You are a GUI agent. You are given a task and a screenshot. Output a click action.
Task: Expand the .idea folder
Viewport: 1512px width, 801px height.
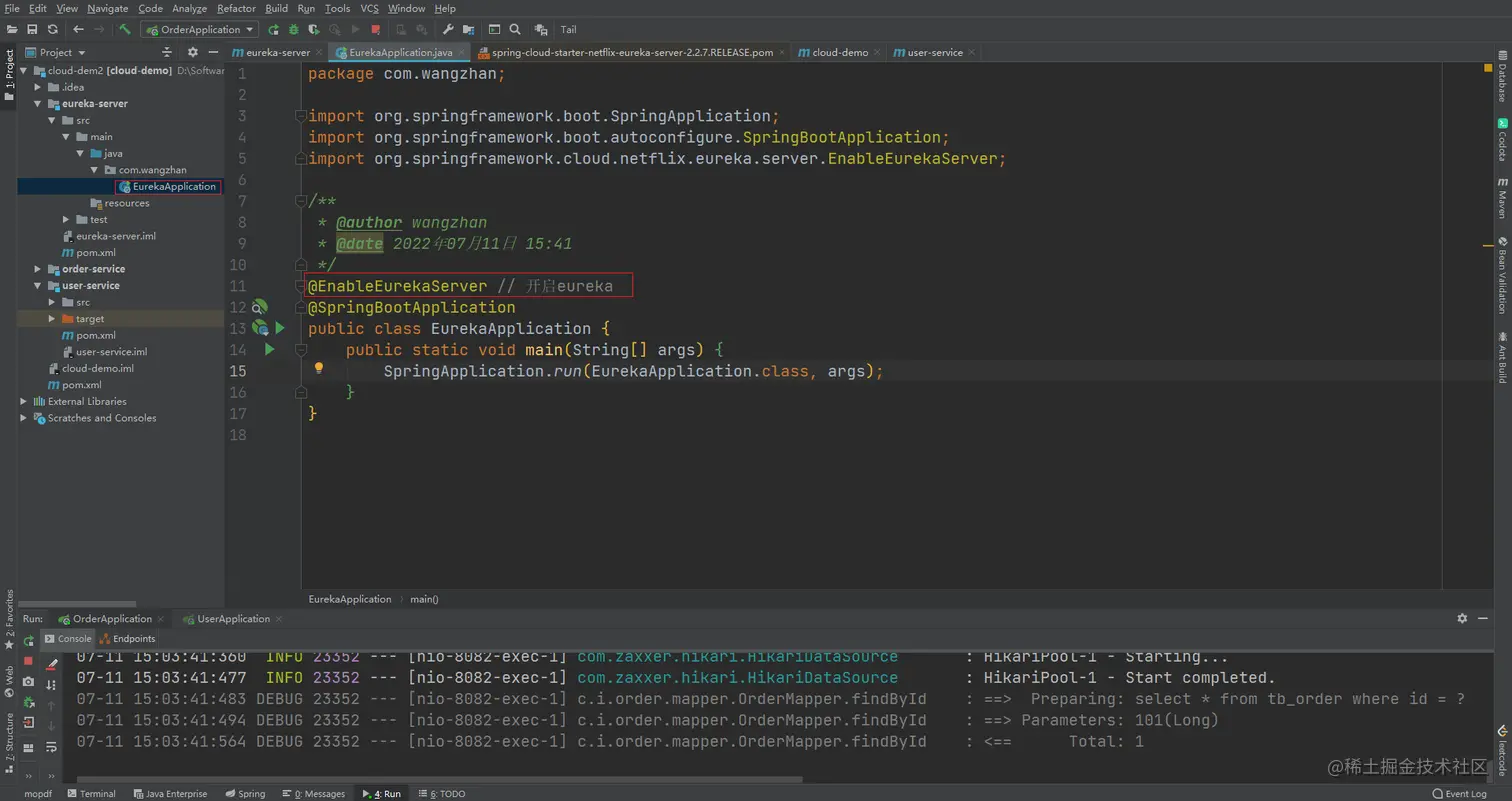(38, 87)
